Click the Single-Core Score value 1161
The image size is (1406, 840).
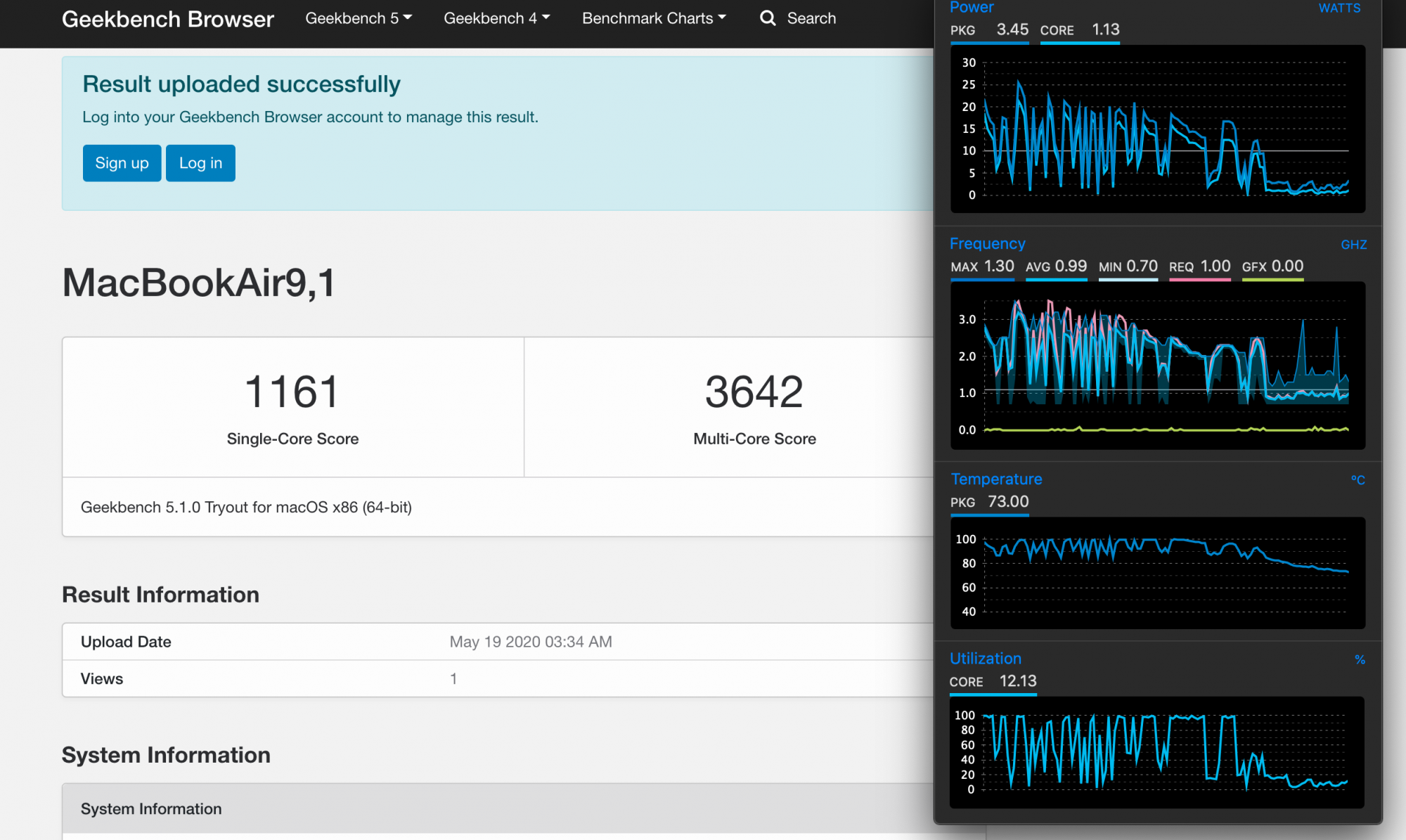click(x=292, y=392)
